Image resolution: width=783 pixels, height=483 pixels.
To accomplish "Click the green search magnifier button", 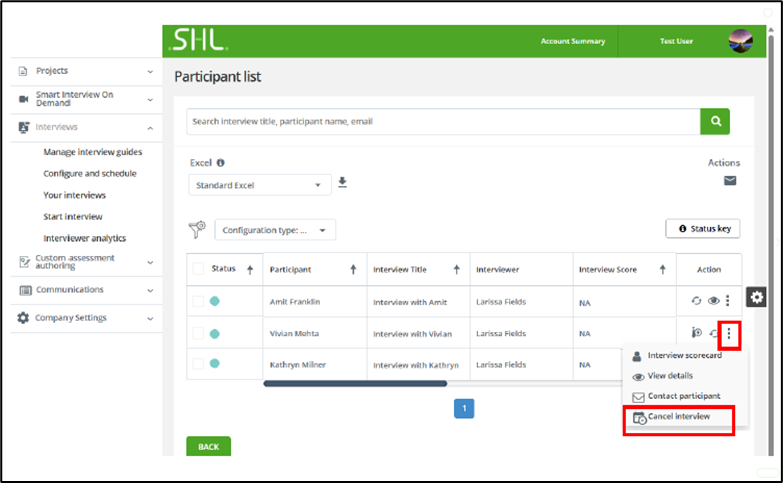I will coord(714,121).
